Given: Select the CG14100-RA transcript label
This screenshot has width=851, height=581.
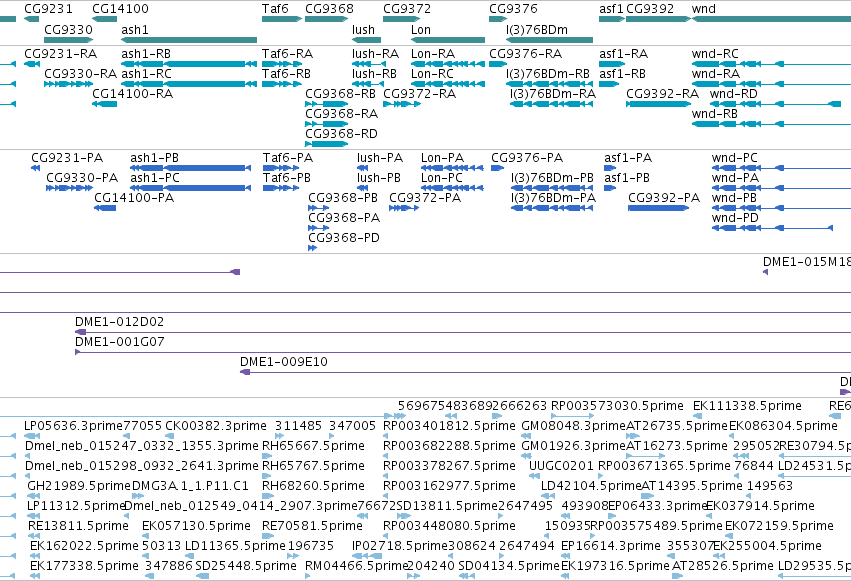Looking at the screenshot, I should 132,93.
